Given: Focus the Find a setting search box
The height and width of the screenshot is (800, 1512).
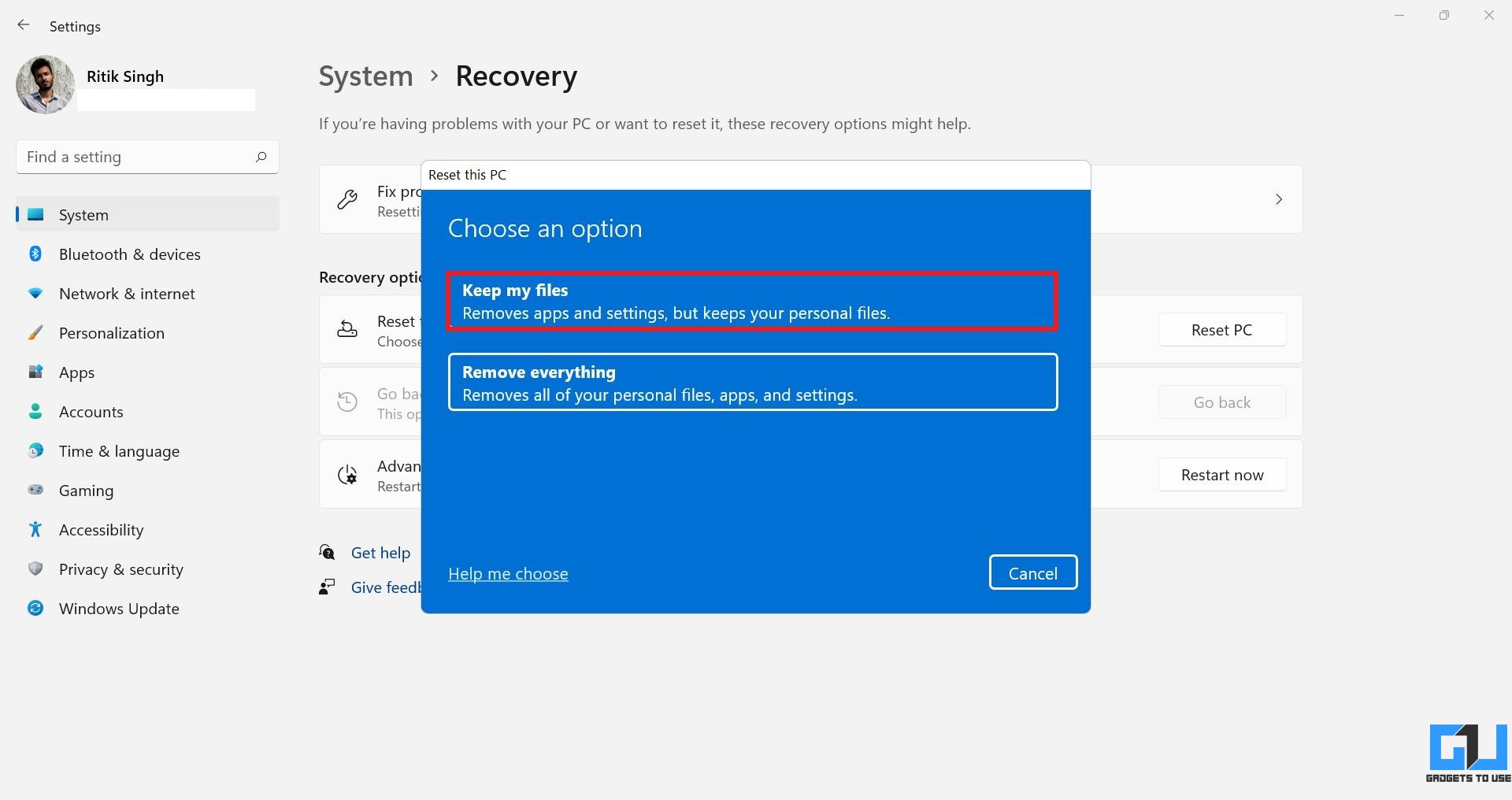Looking at the screenshot, I should click(x=147, y=157).
